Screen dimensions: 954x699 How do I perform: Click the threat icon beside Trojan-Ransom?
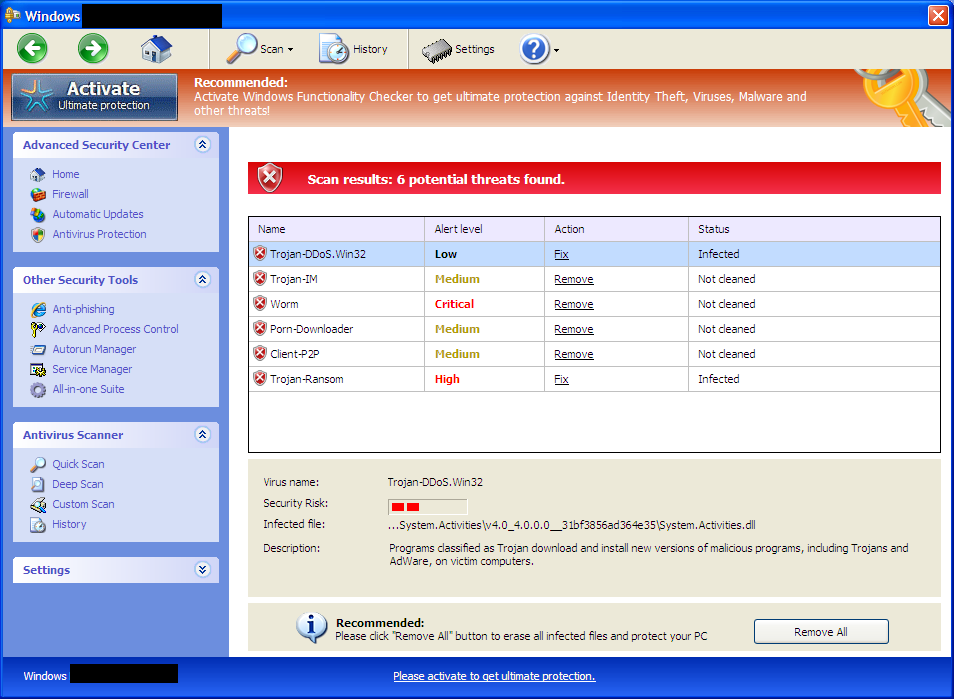tap(260, 378)
